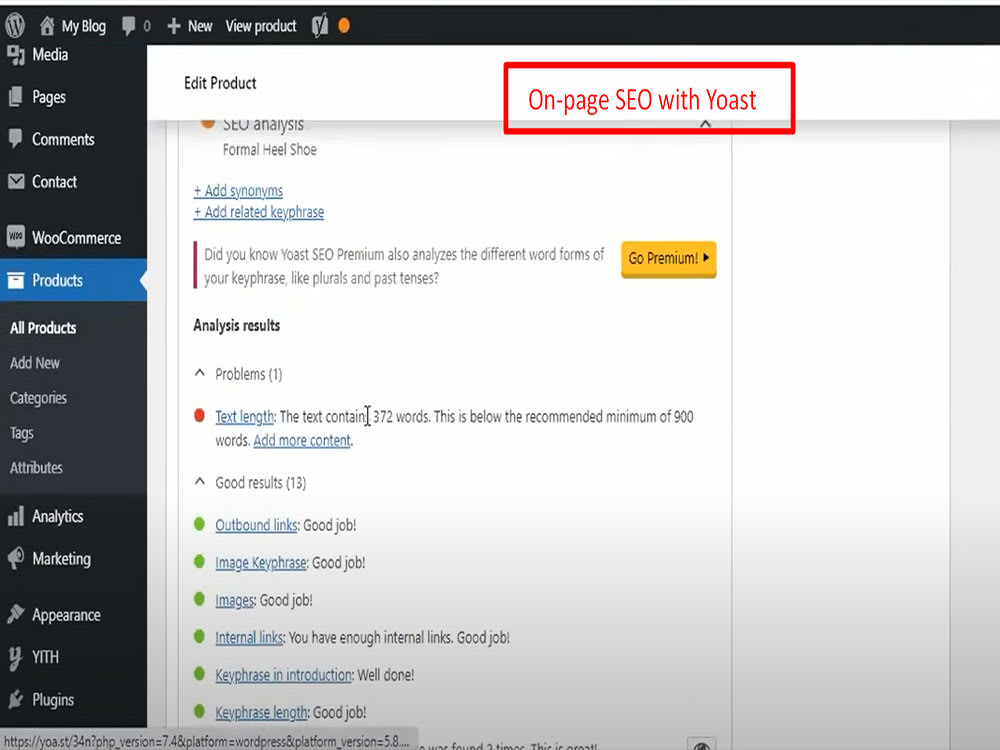Viewport: 1000px width, 750px height.
Task: Select Tags submenu item
Action: 22,433
